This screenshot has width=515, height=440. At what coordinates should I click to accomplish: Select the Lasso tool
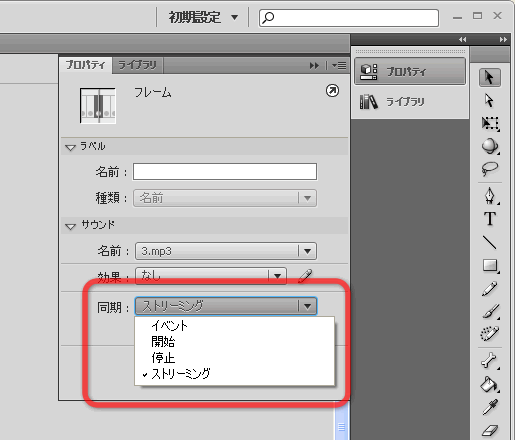click(x=490, y=169)
